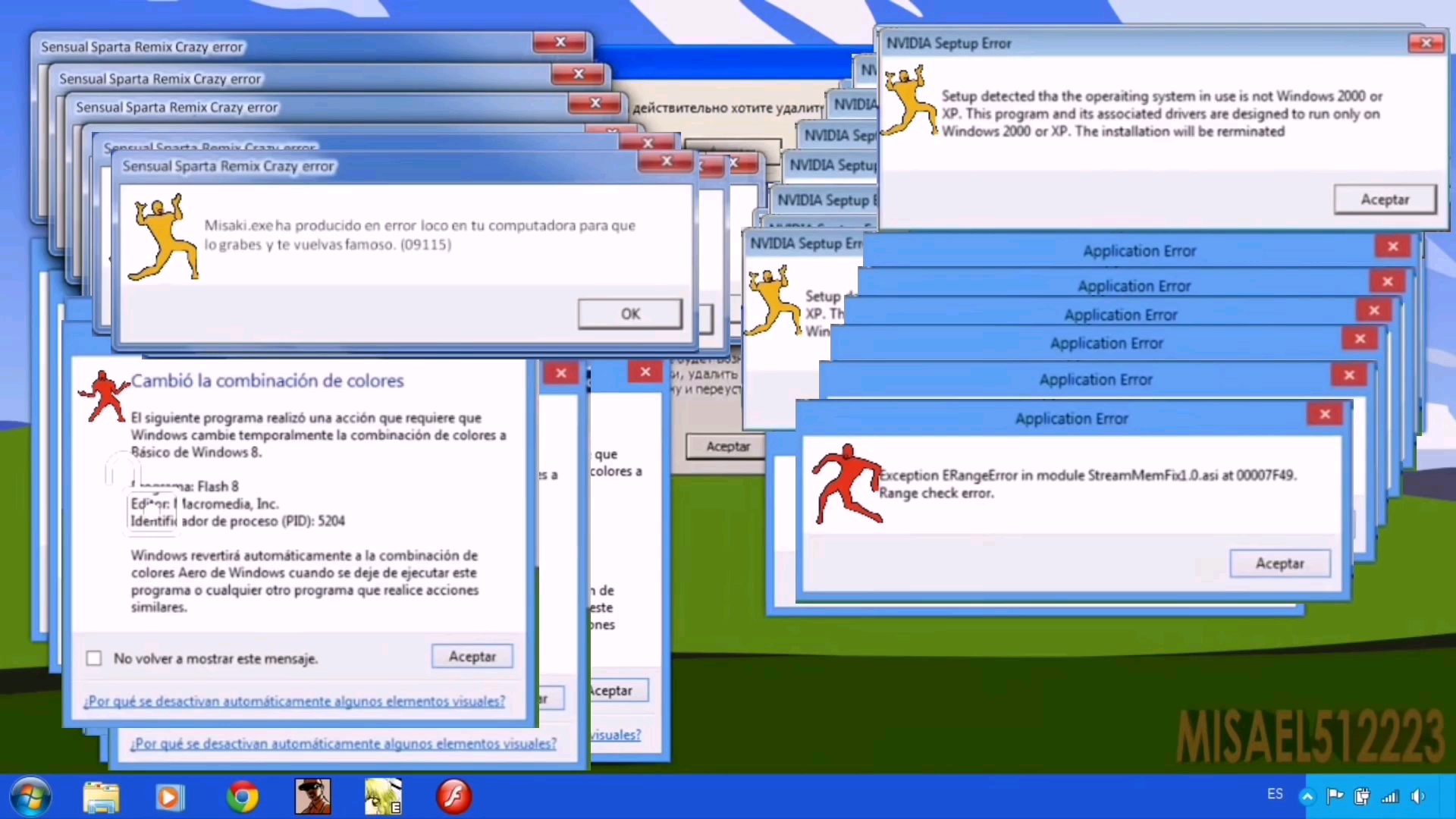
Task: Close the front NVIDIA Septup Error dialog
Action: tap(1426, 43)
